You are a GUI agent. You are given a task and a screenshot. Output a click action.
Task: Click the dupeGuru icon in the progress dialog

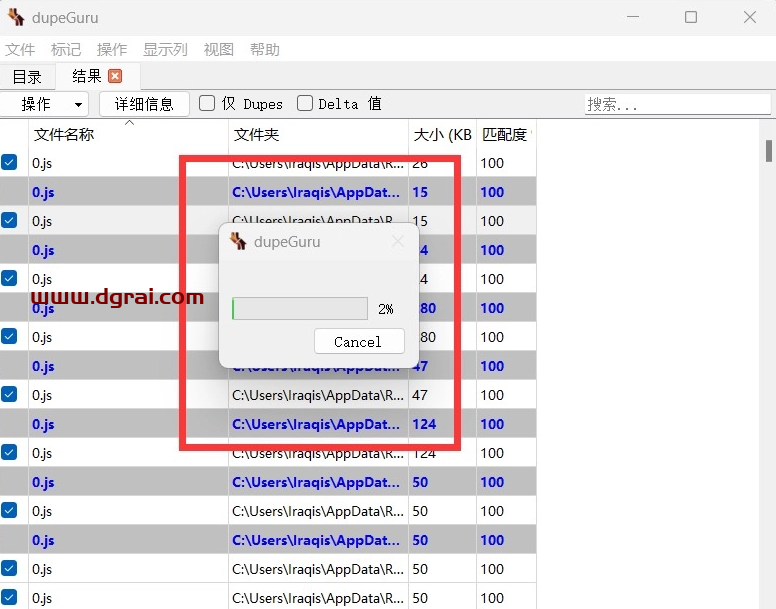point(238,241)
